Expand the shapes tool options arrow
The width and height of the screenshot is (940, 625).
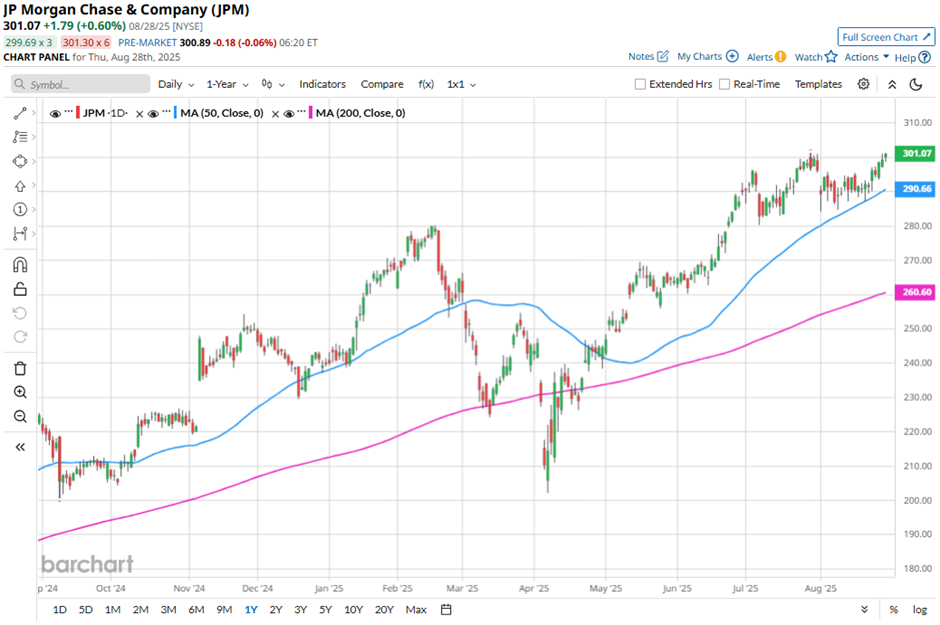34,162
